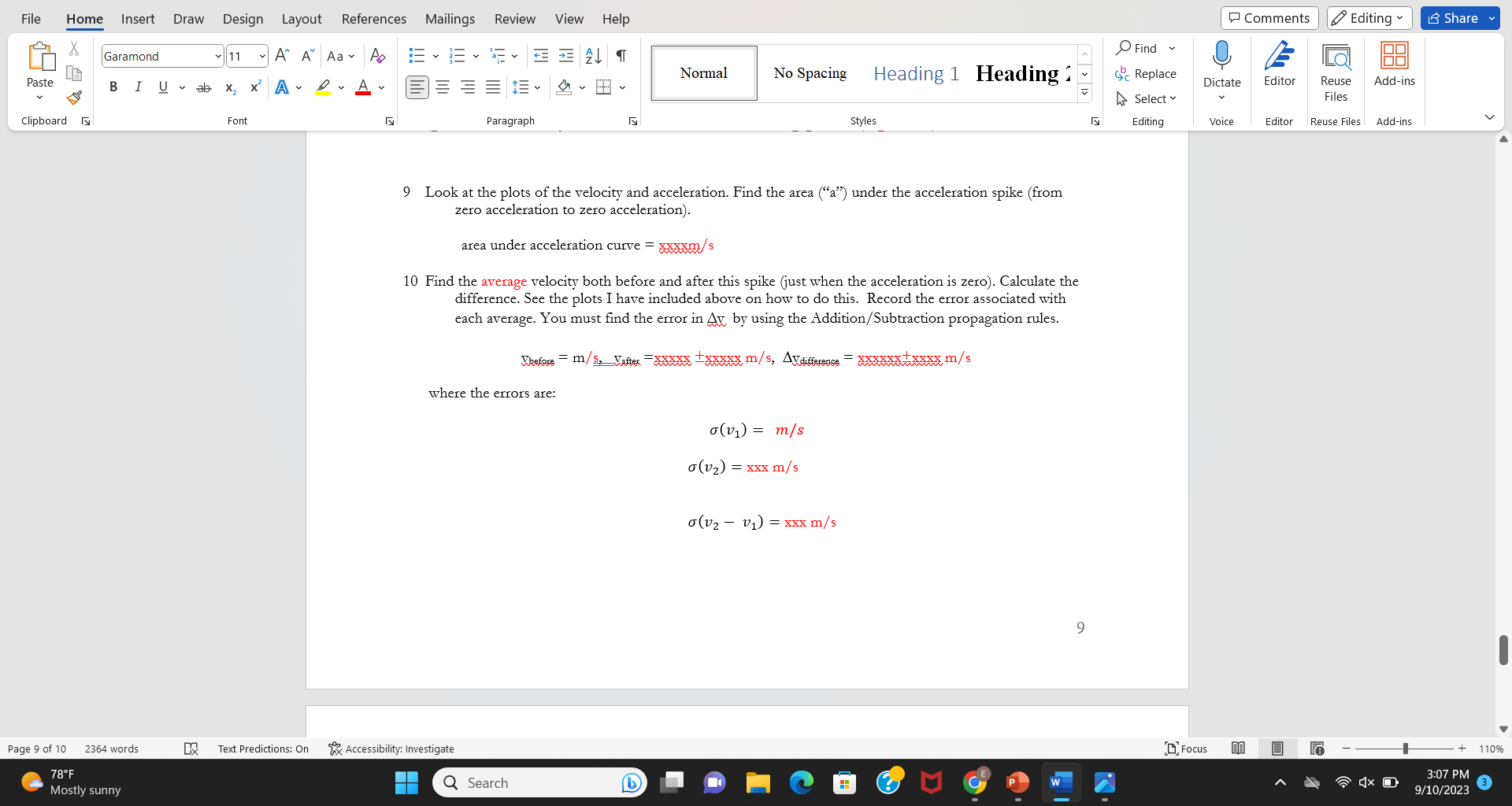Click the Format Painter brush icon
Screen dimensions: 1512x806
tap(74, 98)
